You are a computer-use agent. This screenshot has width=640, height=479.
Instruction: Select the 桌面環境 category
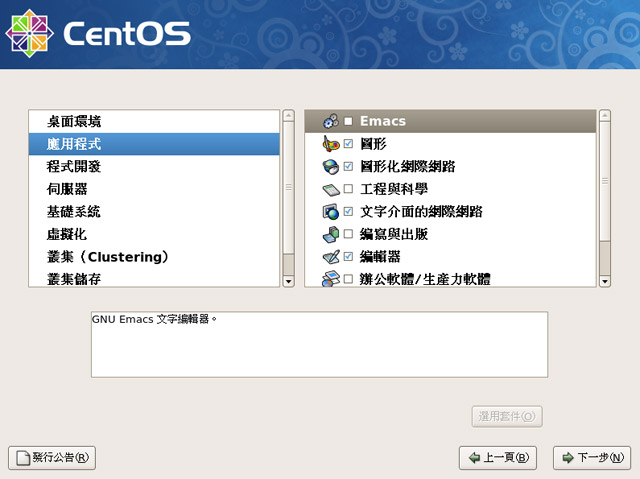(x=154, y=121)
